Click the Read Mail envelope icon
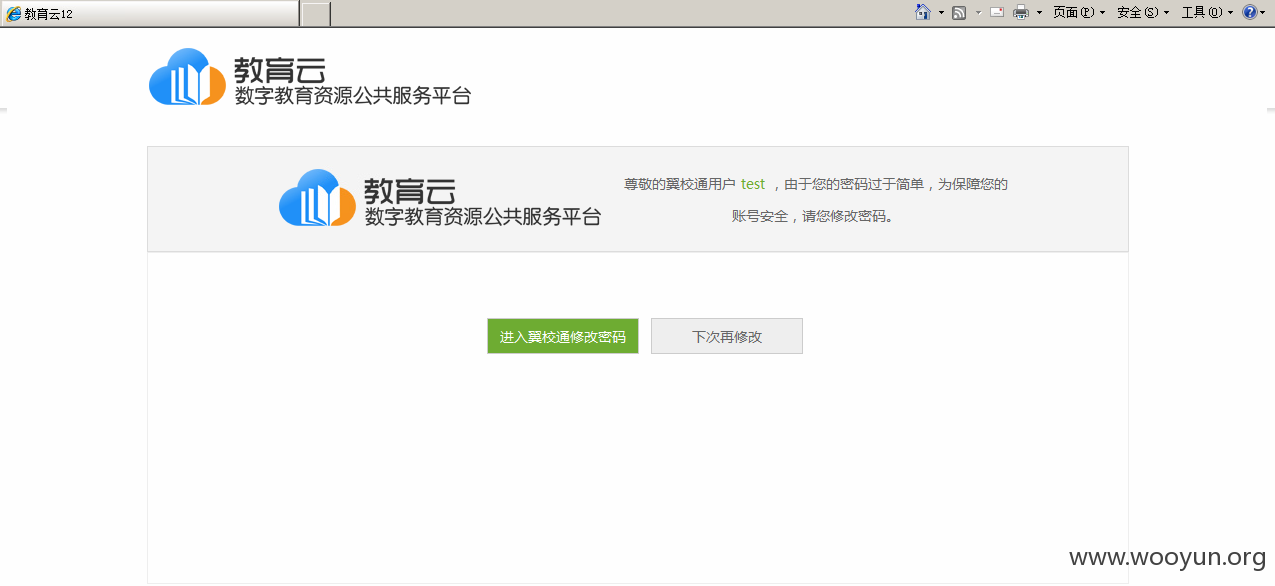The image size is (1275, 586). [x=997, y=12]
